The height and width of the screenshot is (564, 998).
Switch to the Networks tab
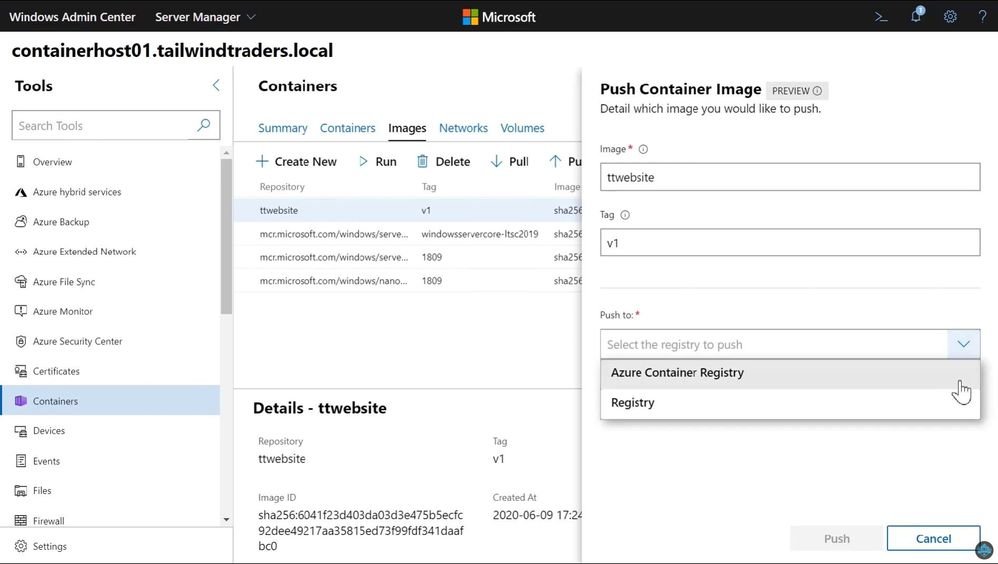click(463, 128)
